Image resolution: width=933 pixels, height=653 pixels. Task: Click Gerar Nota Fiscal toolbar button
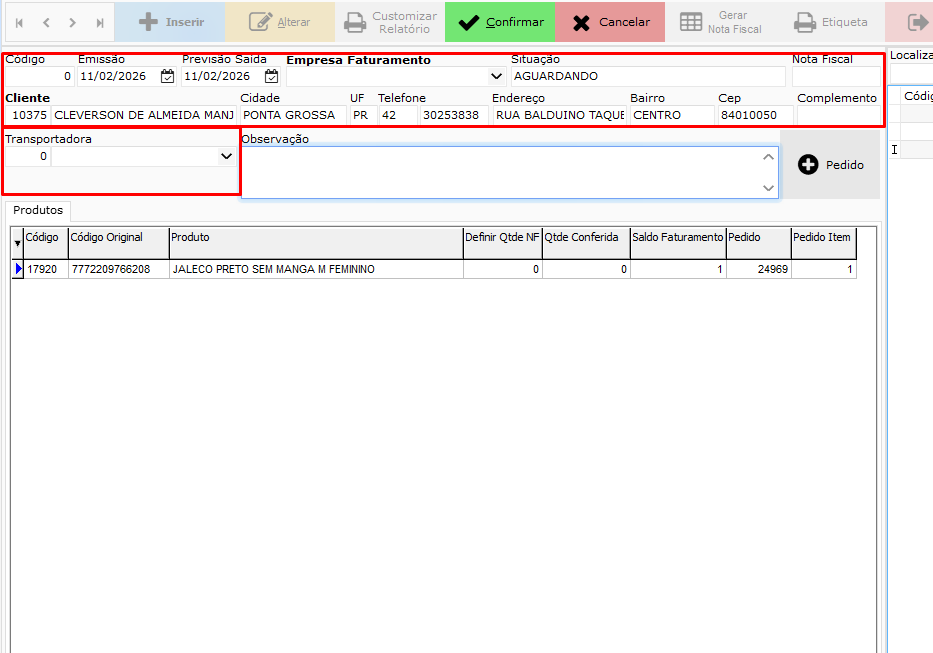(720, 22)
